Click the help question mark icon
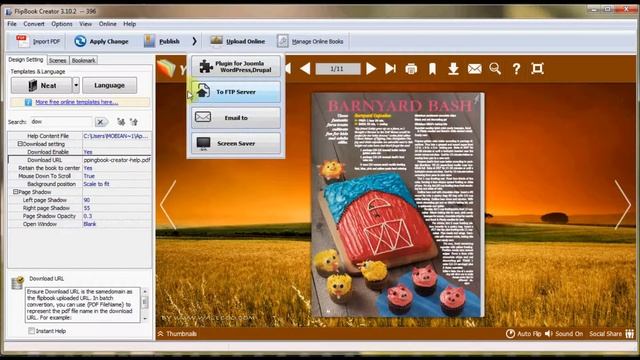Viewport: 640px width, 360px height. [516, 69]
